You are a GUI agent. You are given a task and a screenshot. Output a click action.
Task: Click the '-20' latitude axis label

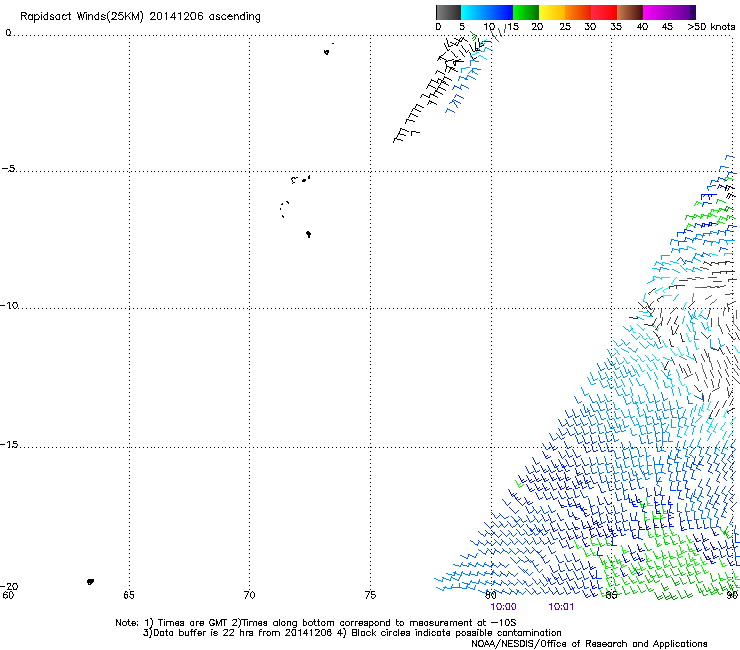pyautogui.click(x=9, y=586)
